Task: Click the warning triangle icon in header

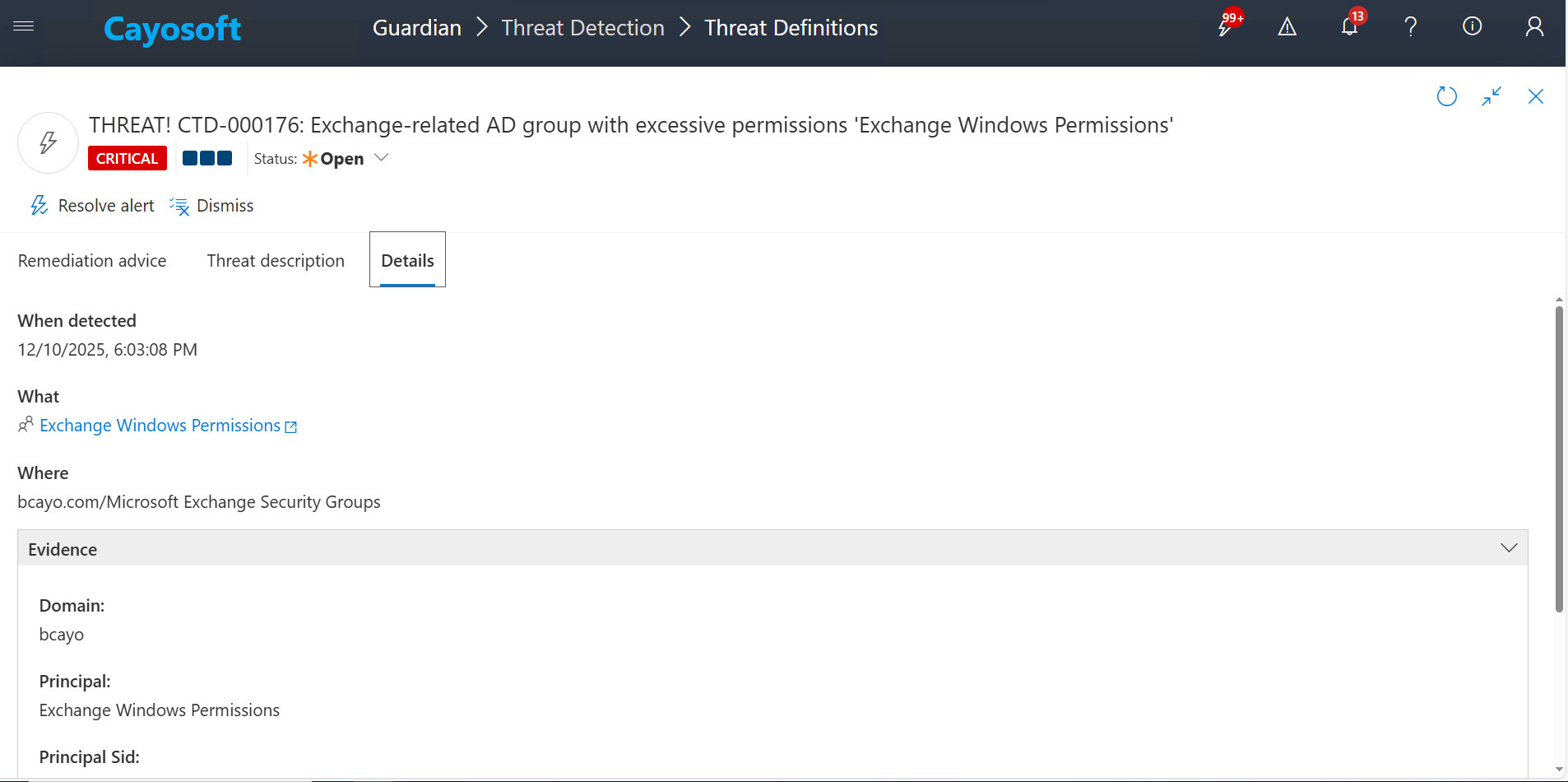Action: (x=1287, y=27)
